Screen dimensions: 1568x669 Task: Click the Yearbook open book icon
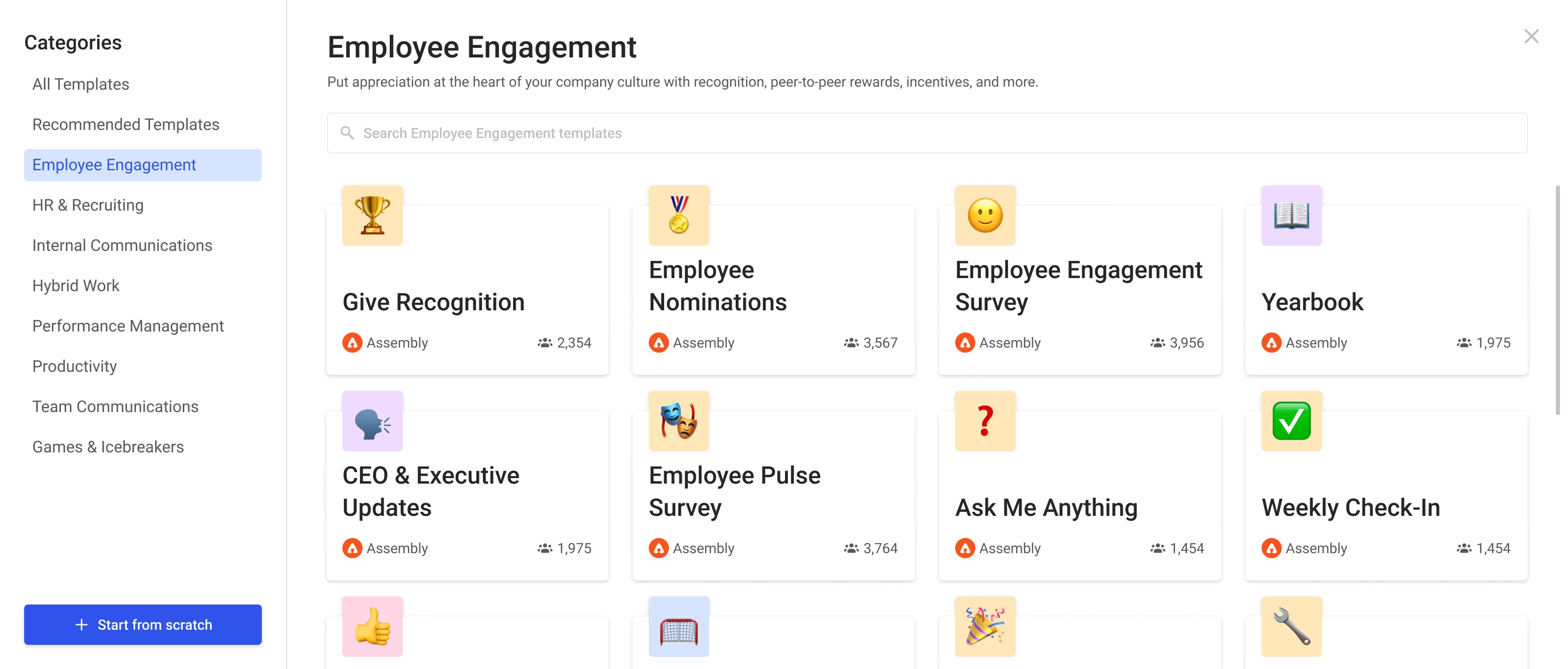1292,215
